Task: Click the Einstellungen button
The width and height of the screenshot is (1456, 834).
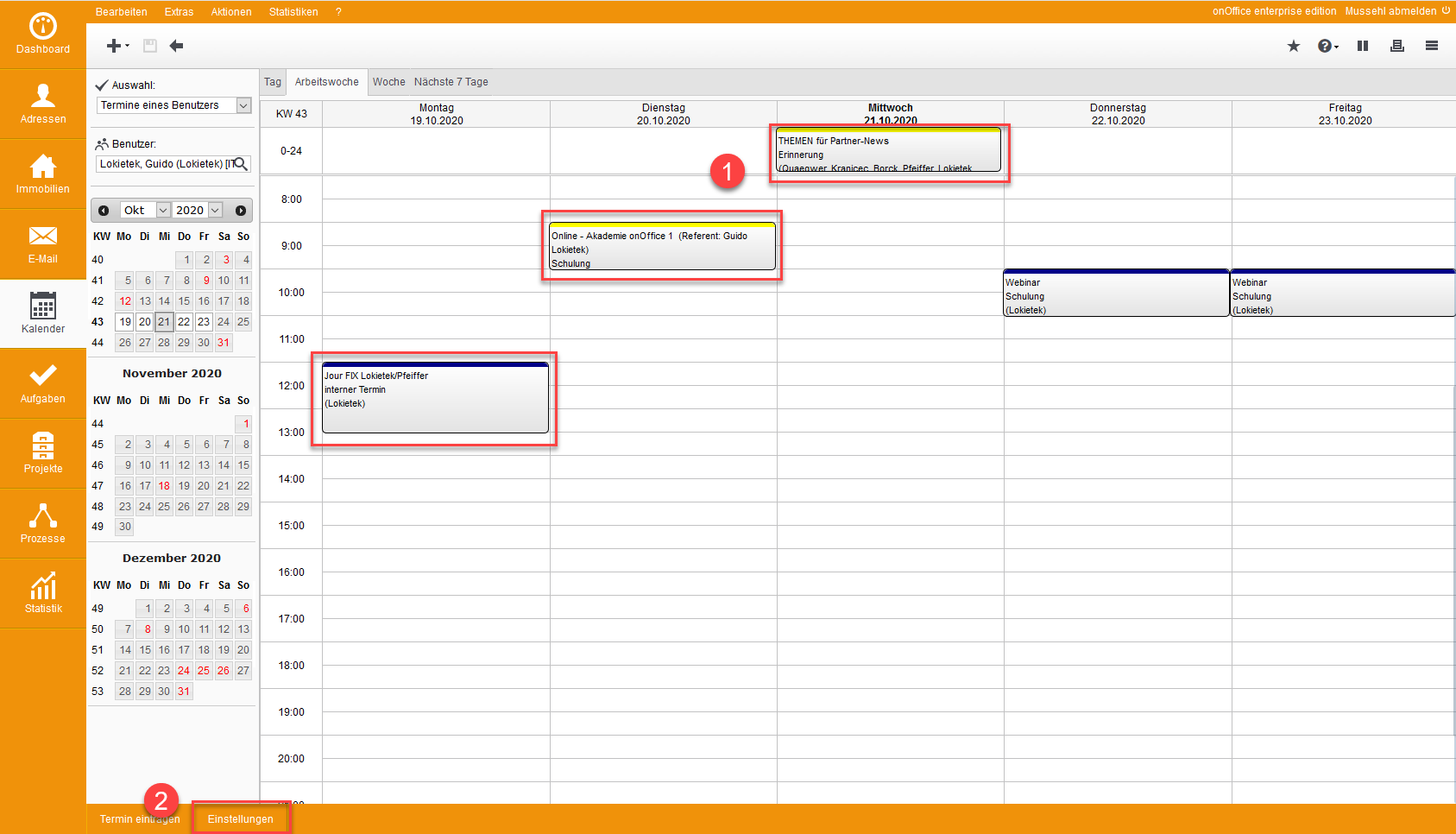Action: tap(240, 819)
